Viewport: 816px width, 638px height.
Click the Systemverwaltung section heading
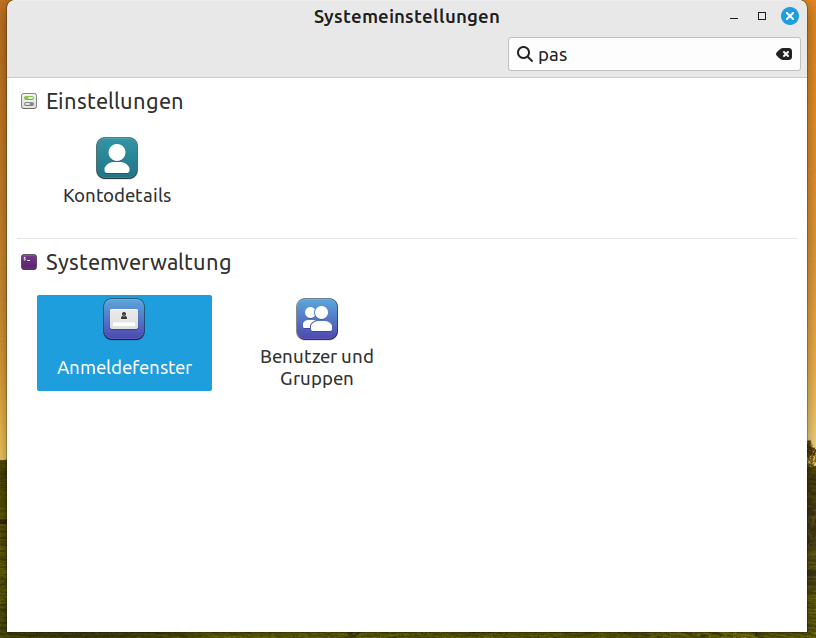click(138, 262)
